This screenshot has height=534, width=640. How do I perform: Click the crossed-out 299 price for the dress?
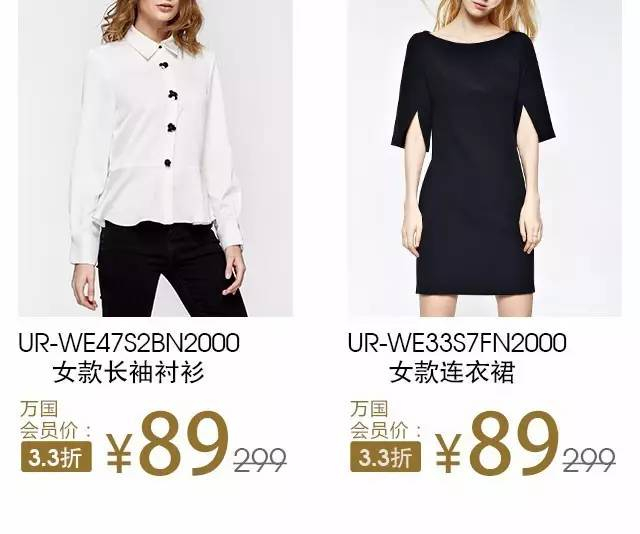click(x=589, y=460)
